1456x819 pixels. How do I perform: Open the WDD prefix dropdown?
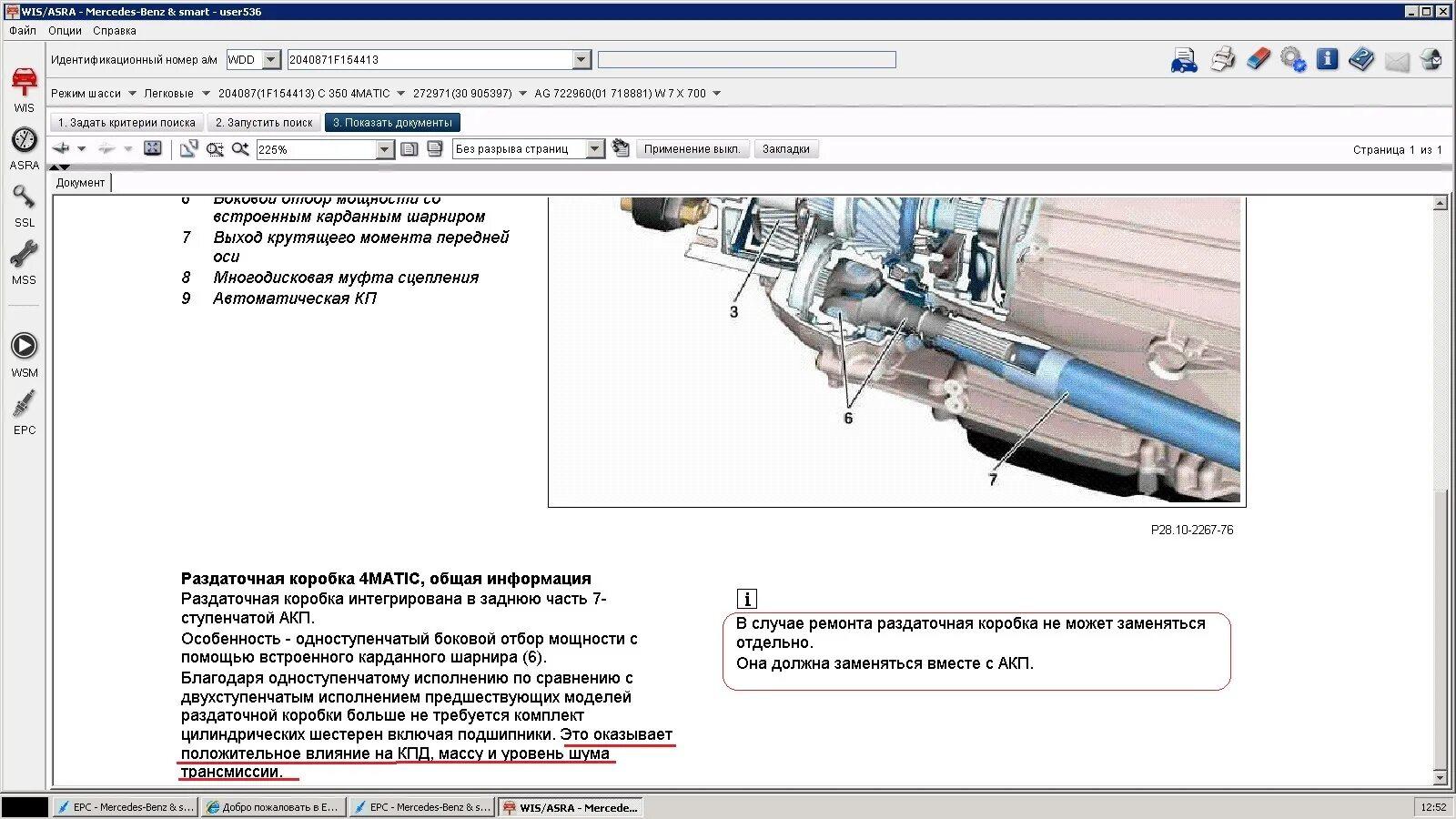(x=271, y=60)
